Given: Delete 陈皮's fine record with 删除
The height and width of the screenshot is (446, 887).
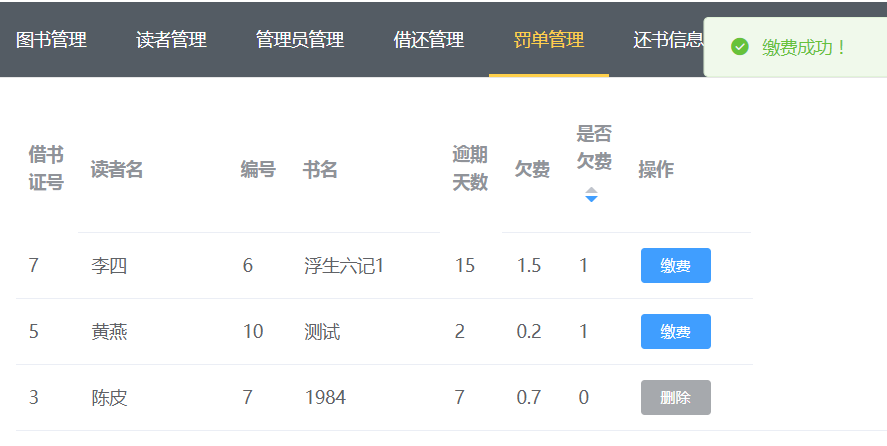Looking at the screenshot, I should tap(675, 398).
